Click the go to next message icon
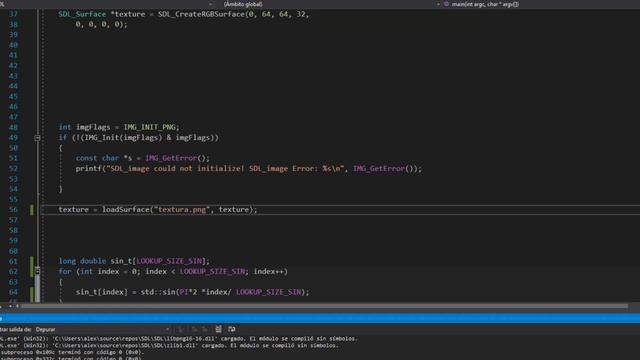This screenshot has height=360, width=640. pyautogui.click(x=205, y=329)
